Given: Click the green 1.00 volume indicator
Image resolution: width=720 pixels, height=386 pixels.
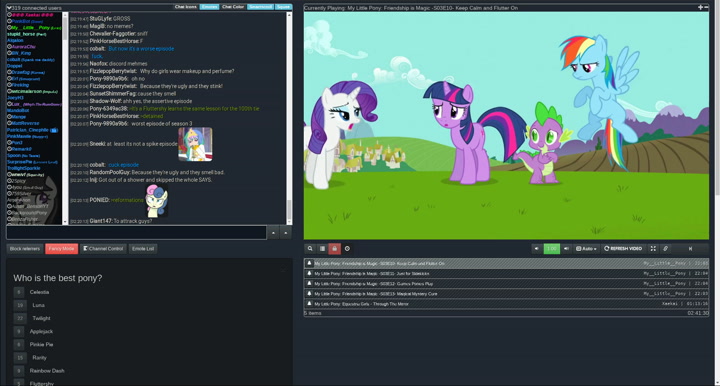Looking at the screenshot, I should (551, 249).
